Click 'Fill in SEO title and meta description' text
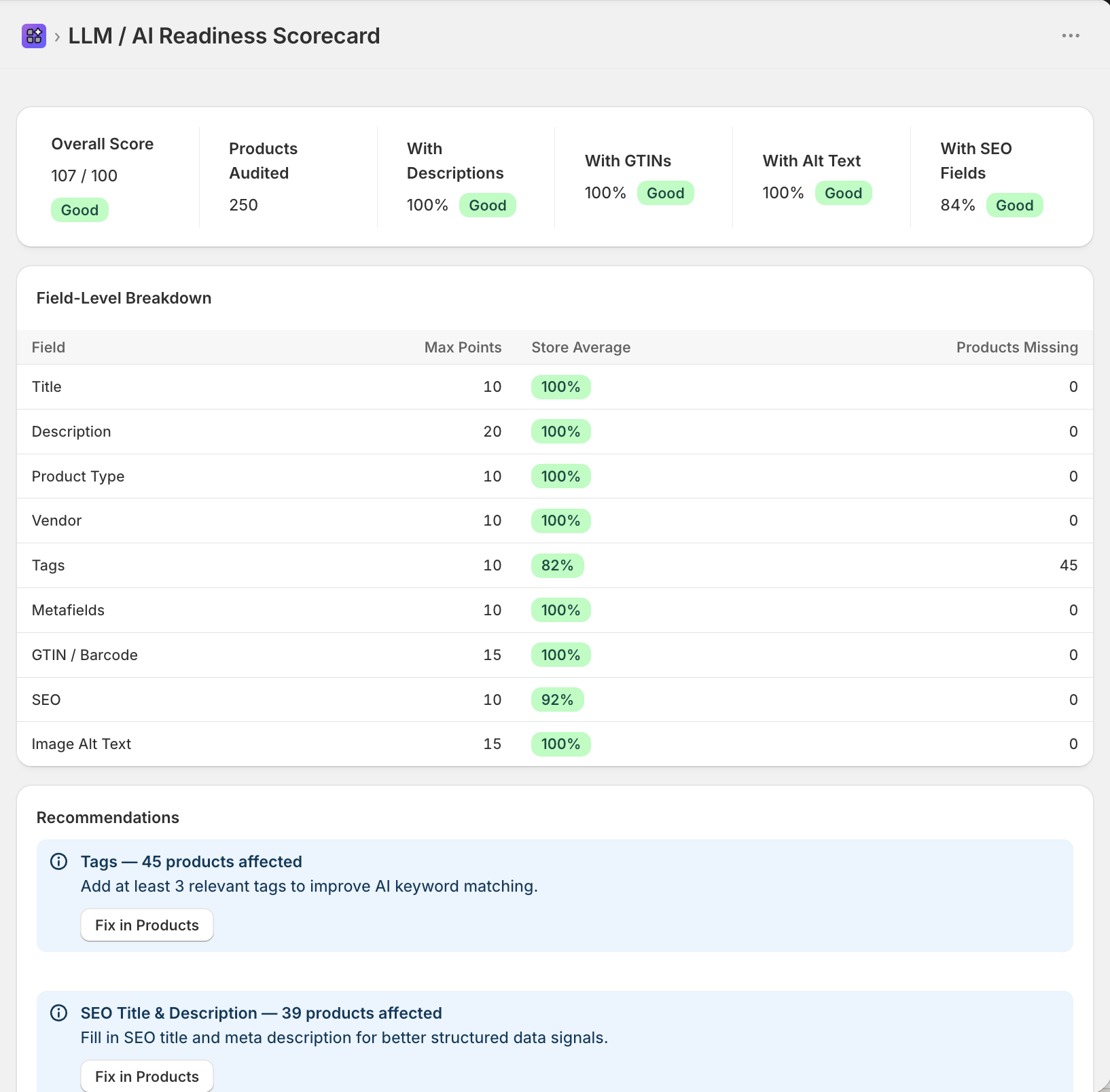 [344, 1038]
